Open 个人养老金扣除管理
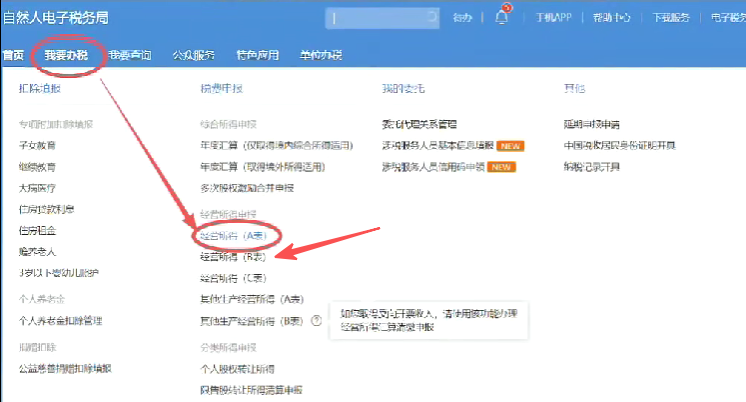This screenshot has height=402, width=746. [60, 321]
